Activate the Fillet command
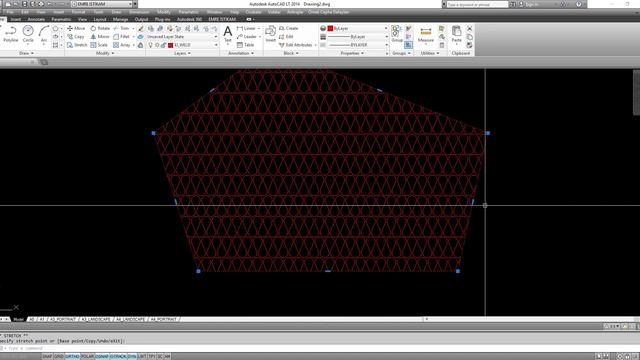The image size is (640, 360). [122, 37]
